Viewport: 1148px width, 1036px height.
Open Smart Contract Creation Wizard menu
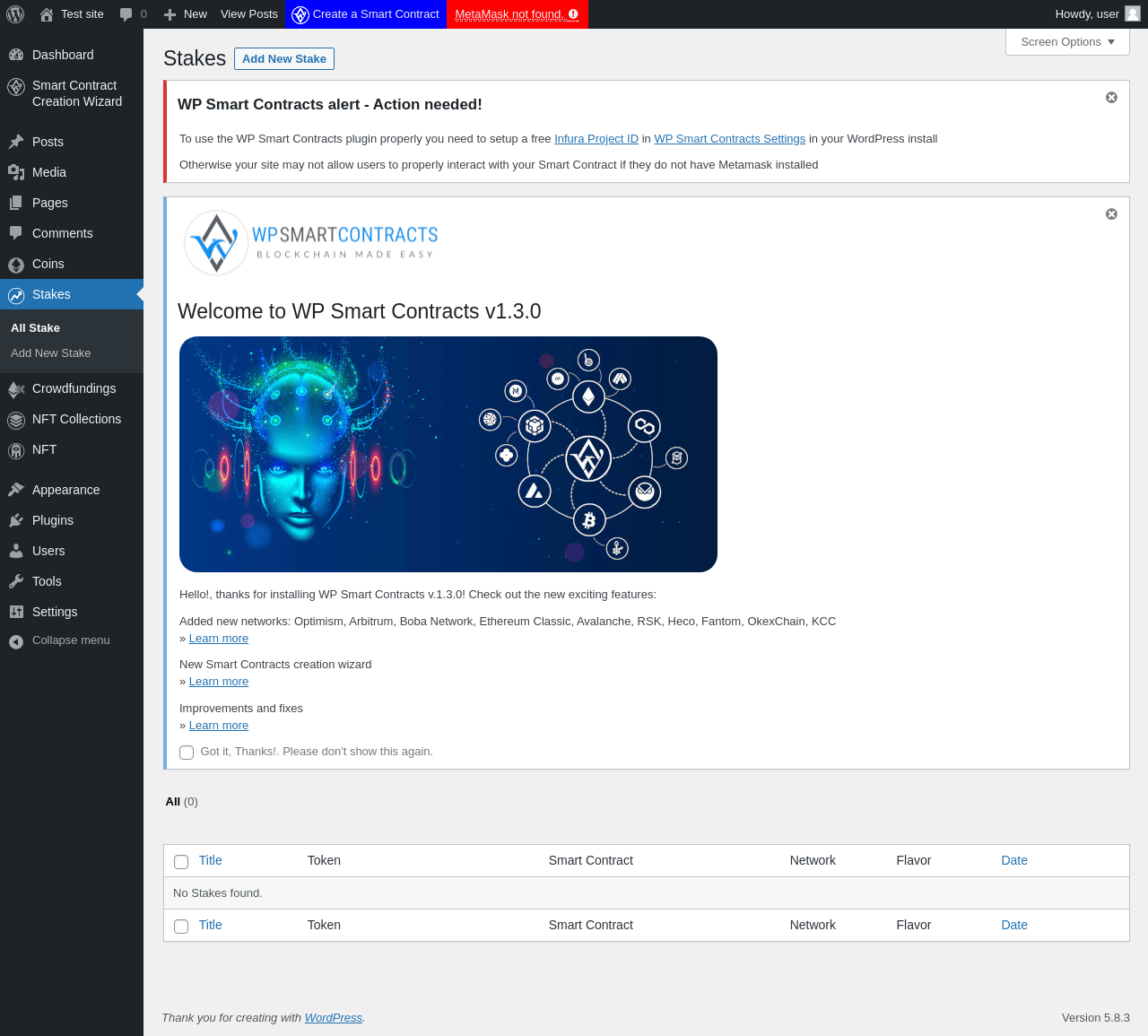(72, 93)
